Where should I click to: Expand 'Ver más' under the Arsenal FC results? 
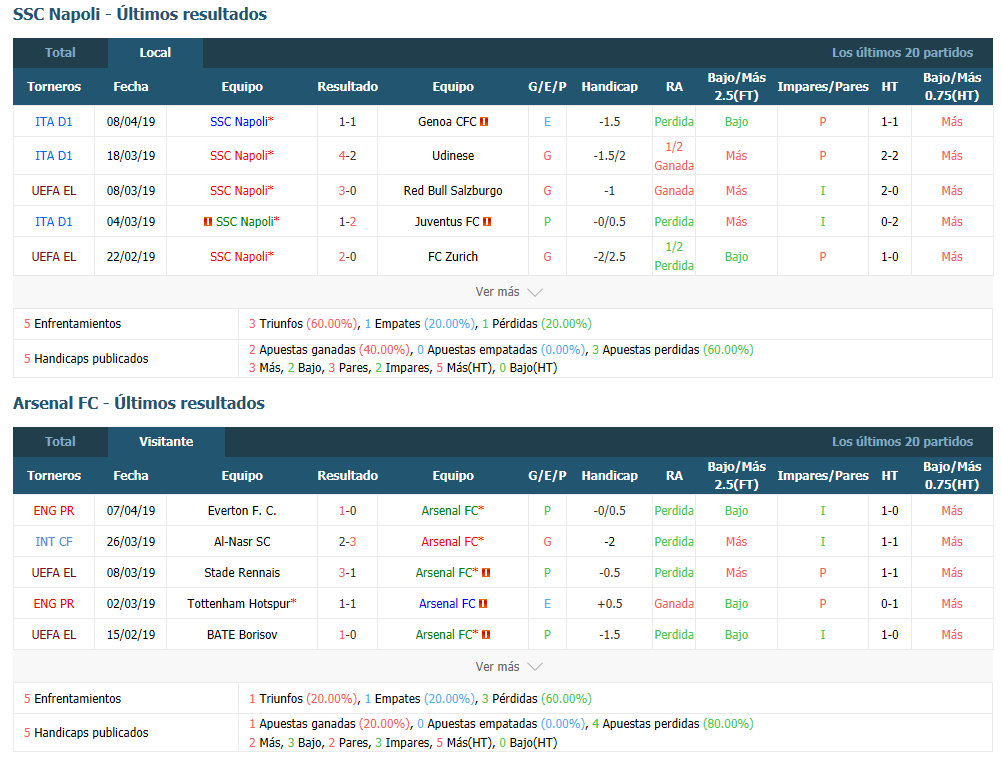click(x=509, y=667)
